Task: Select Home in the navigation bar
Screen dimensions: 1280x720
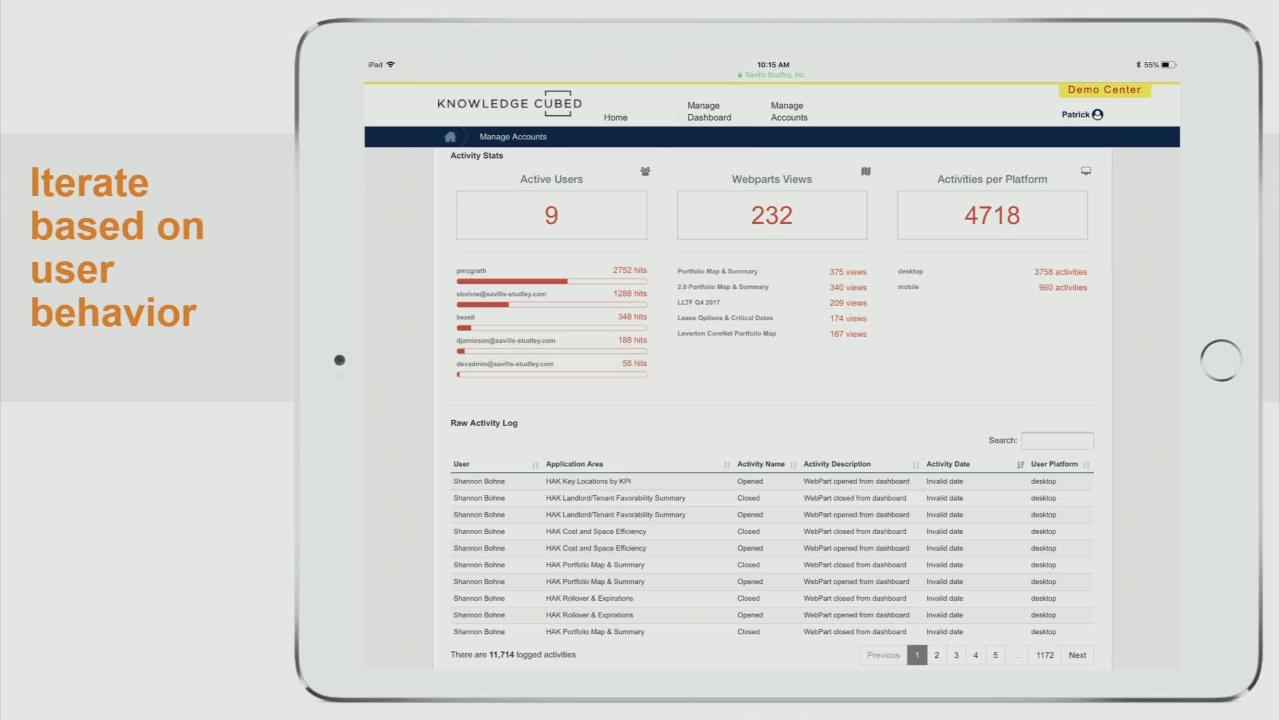Action: [x=615, y=117]
